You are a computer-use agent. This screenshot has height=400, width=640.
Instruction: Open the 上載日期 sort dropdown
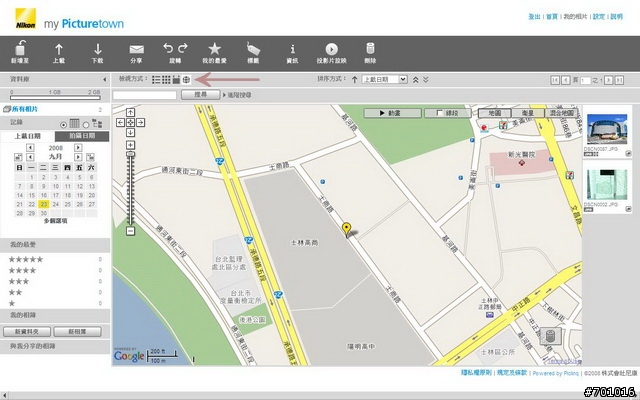tap(385, 79)
